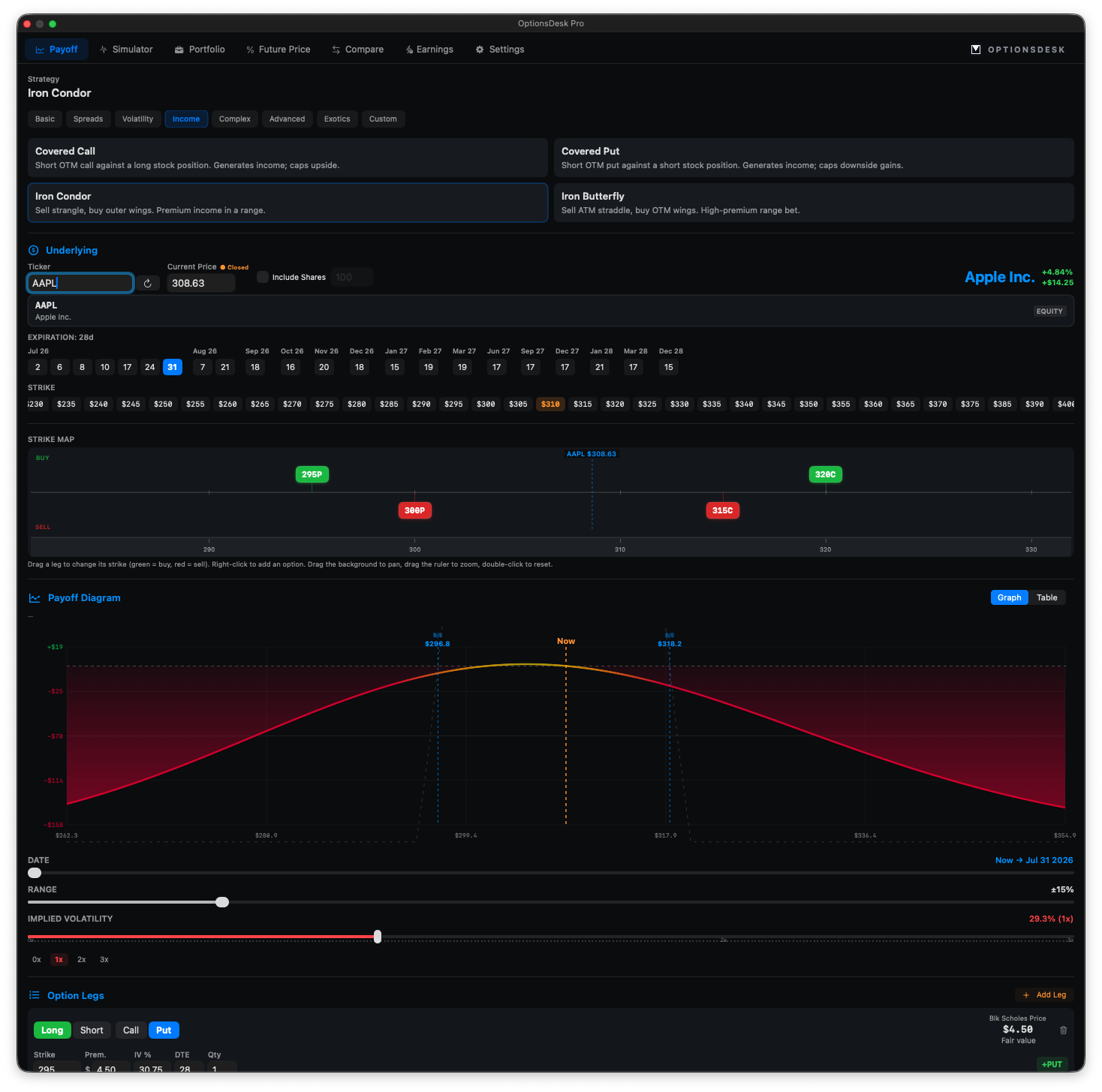Select the Jul 31 expiration date
Screen dimensions: 1102x1092
pyautogui.click(x=173, y=367)
